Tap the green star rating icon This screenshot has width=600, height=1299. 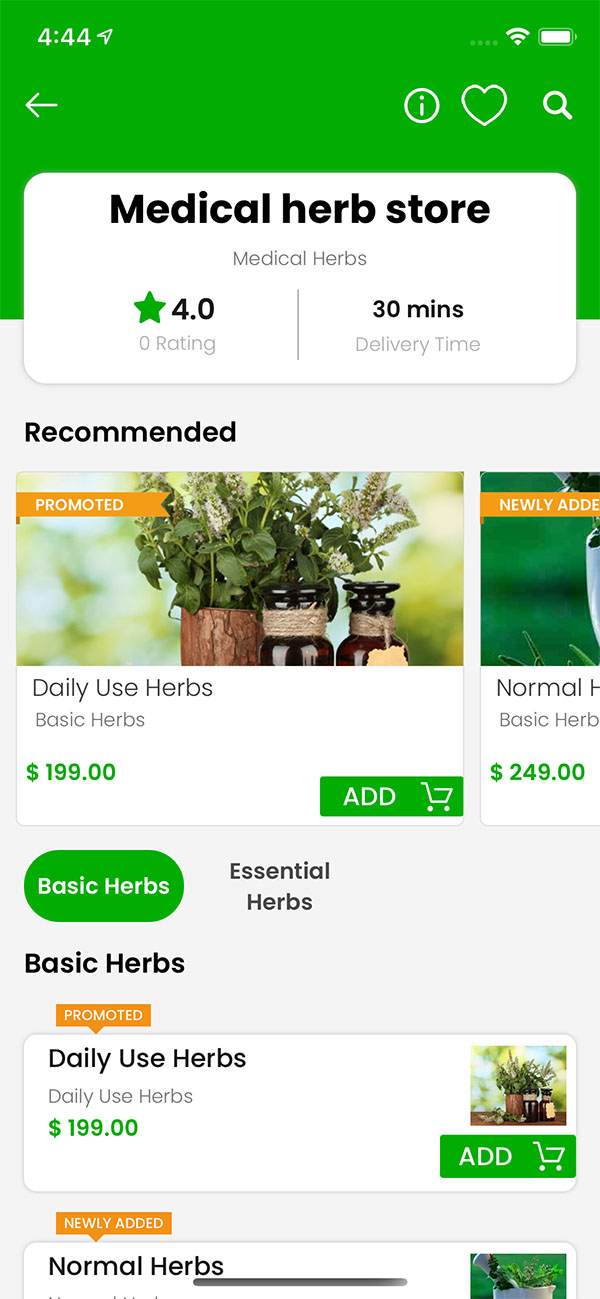pos(149,308)
